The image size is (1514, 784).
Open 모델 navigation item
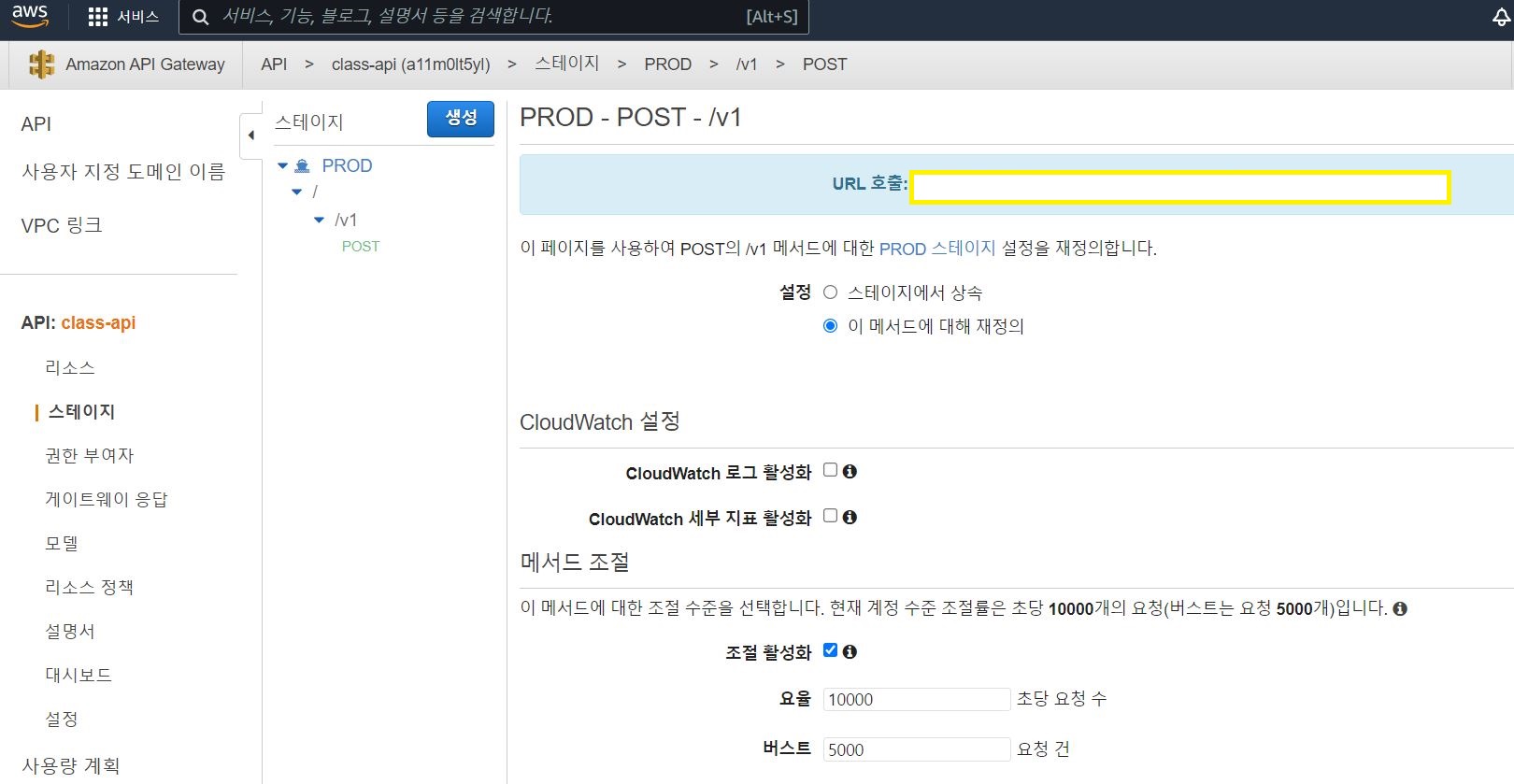coord(62,544)
